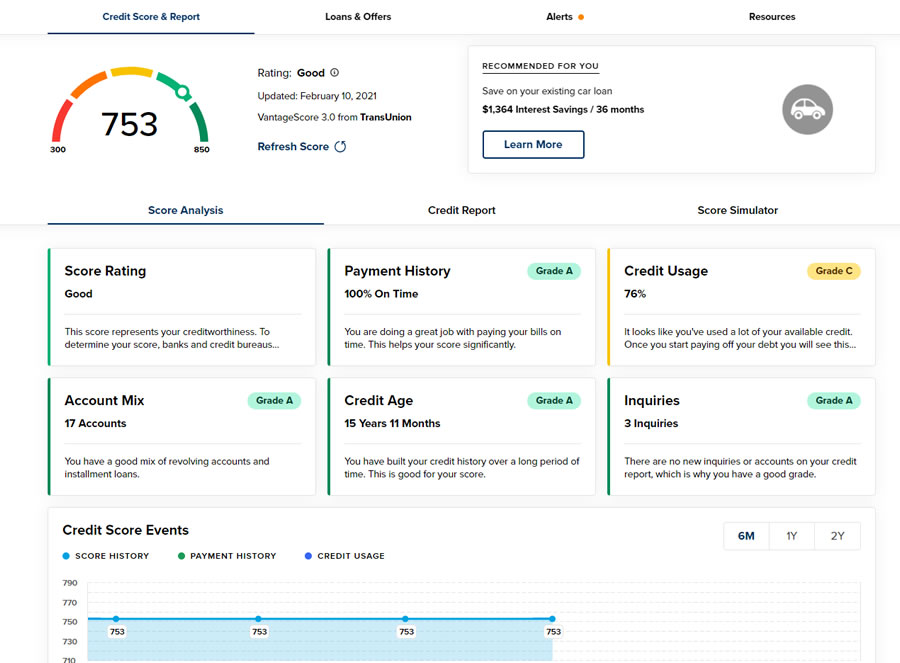Toggle the Score History legend
This screenshot has height=663, width=900.
click(x=105, y=555)
